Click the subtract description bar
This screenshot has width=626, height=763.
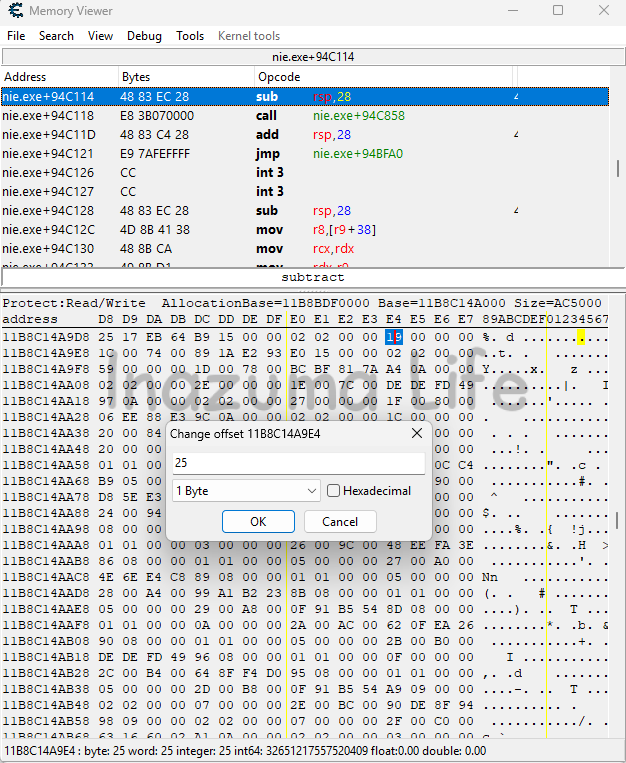[x=313, y=277]
